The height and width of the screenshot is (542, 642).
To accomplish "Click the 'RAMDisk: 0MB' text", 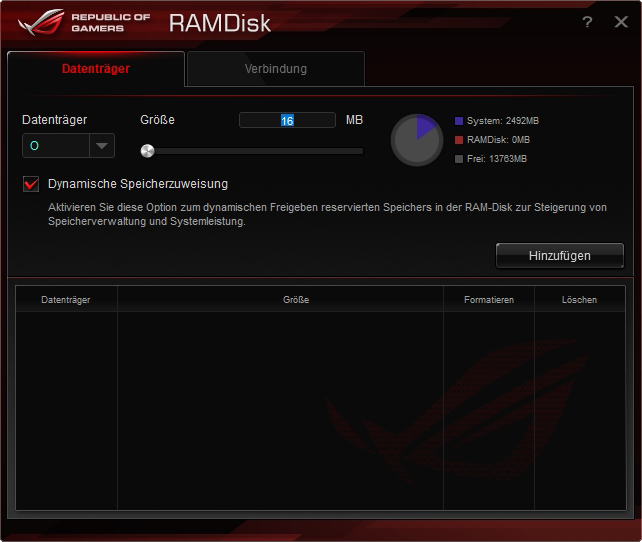I will (498, 140).
